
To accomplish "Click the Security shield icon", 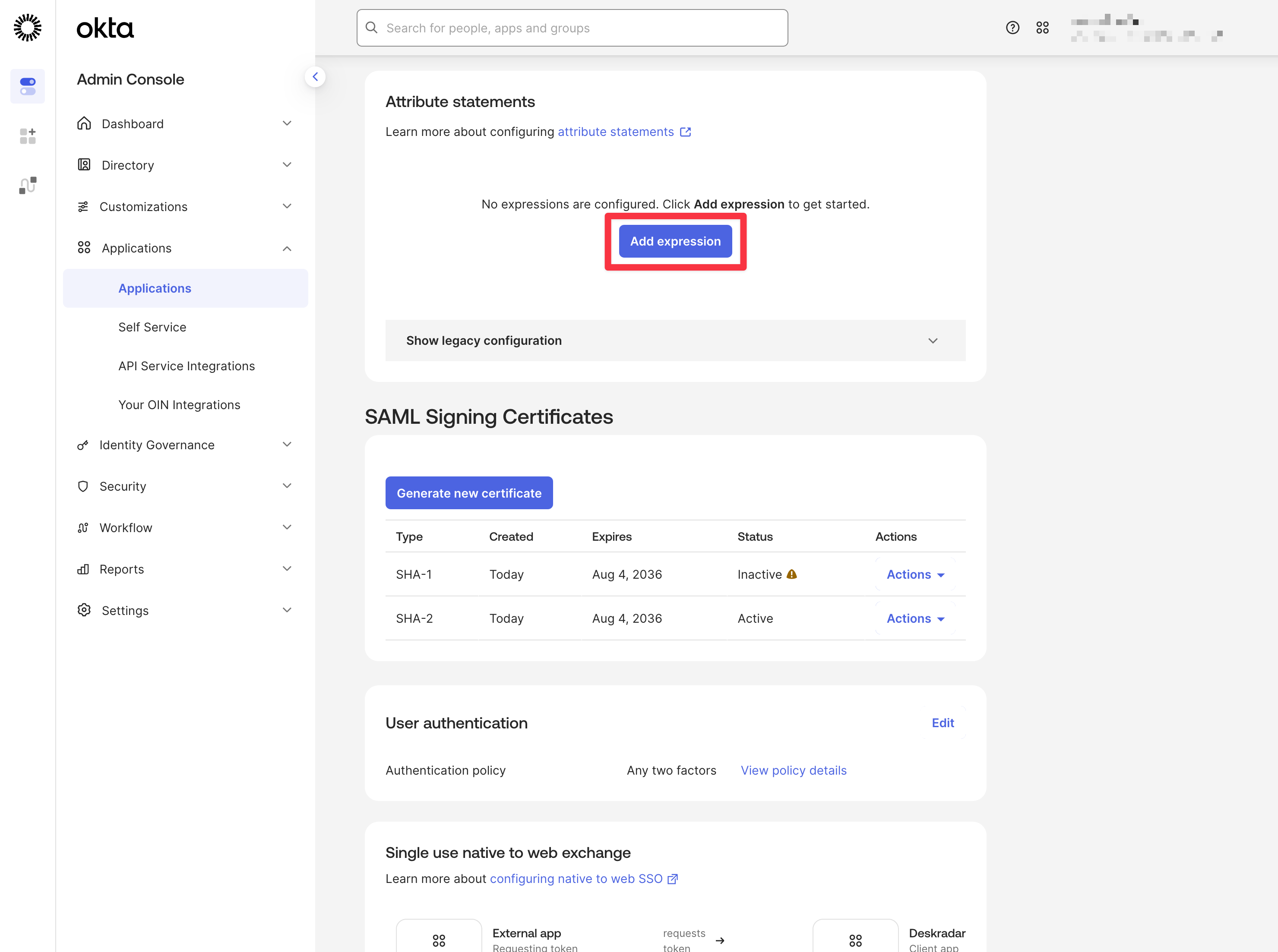I will click(x=83, y=486).
